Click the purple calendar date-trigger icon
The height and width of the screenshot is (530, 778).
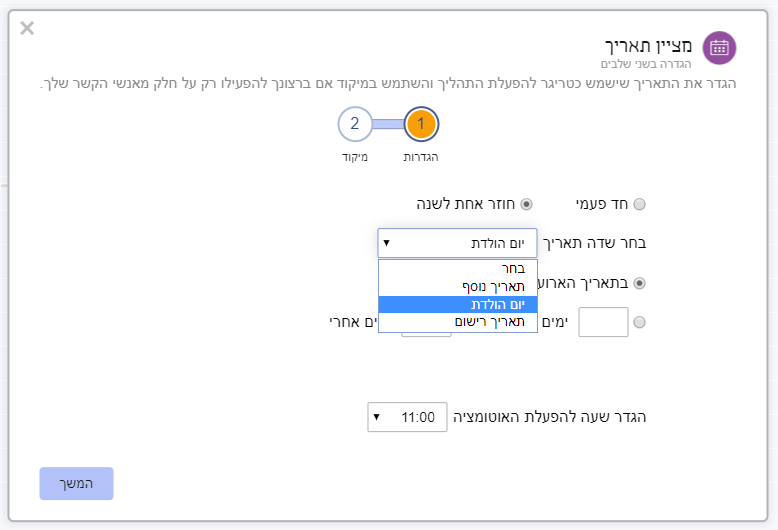point(719,48)
